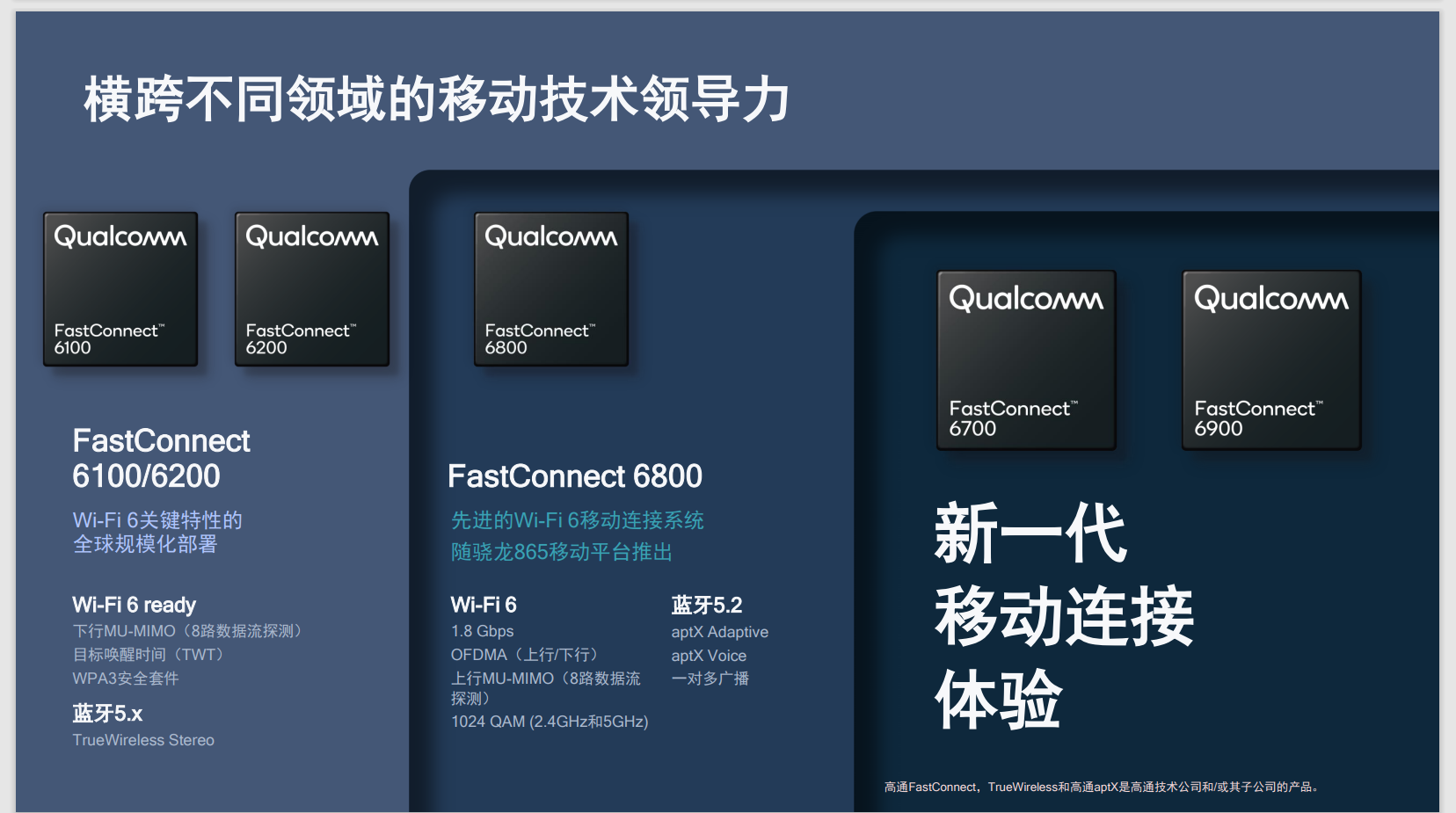Screen dimensions: 1456x813
Task: Click the TrueWireless Stereo text
Action: 143,740
